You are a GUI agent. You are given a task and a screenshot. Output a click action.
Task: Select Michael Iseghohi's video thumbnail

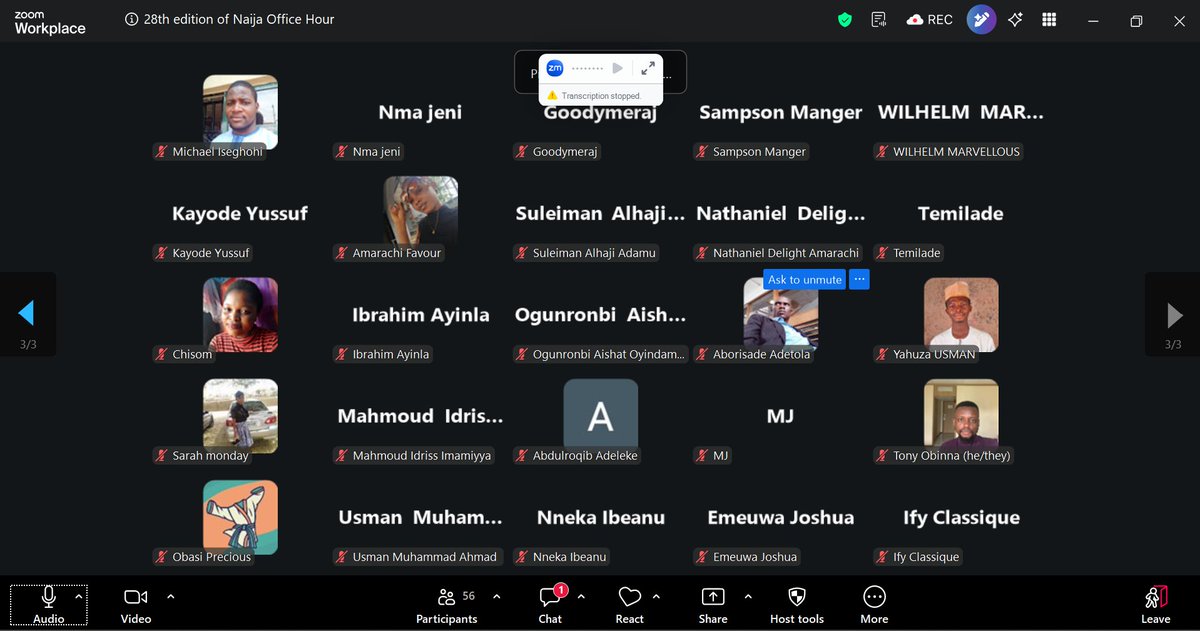click(240, 112)
